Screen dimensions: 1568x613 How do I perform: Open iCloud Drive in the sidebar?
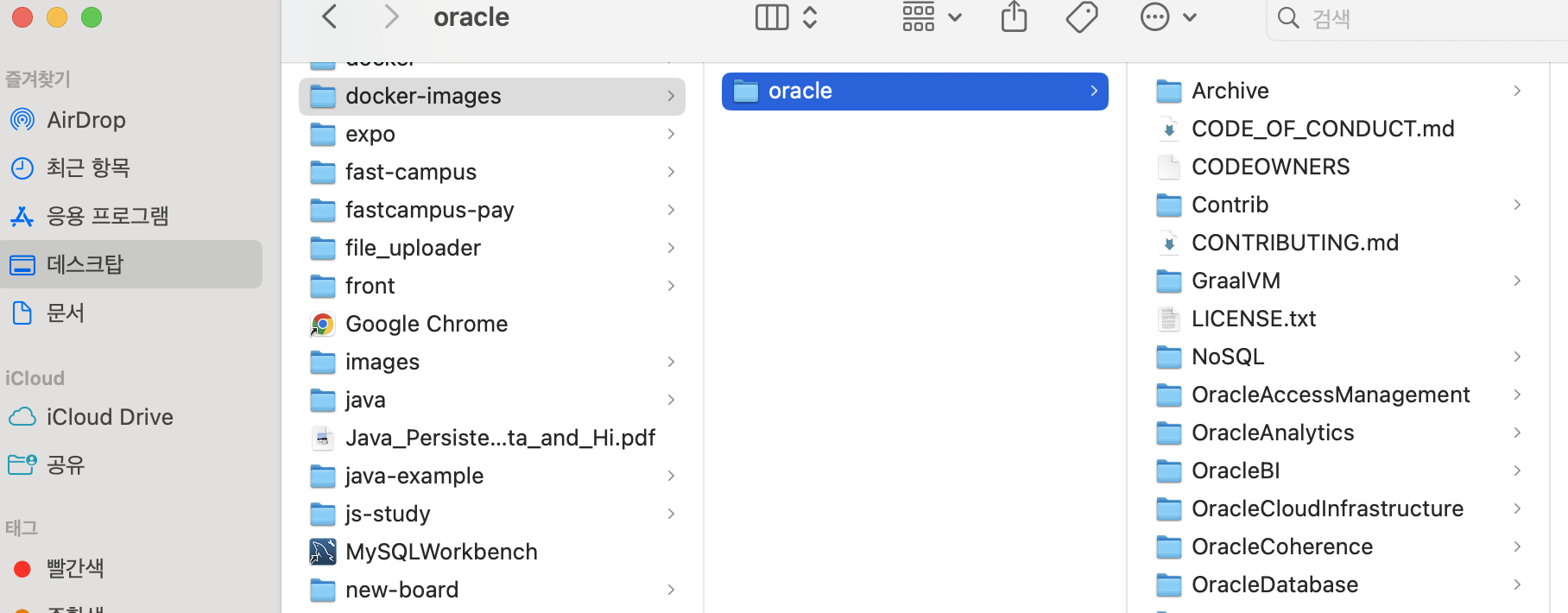click(x=132, y=417)
